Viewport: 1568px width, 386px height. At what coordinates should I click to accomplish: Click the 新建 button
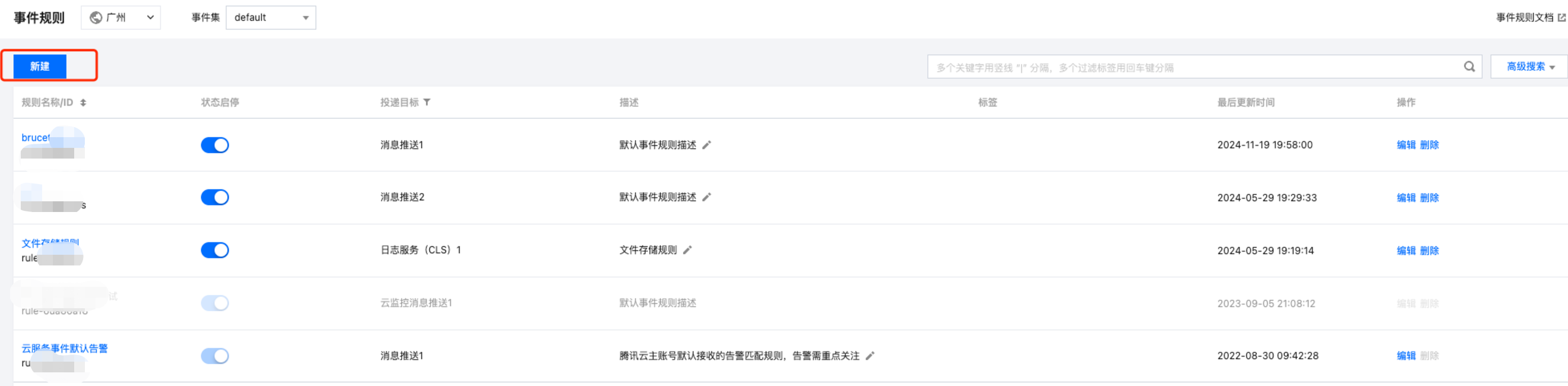[40, 67]
